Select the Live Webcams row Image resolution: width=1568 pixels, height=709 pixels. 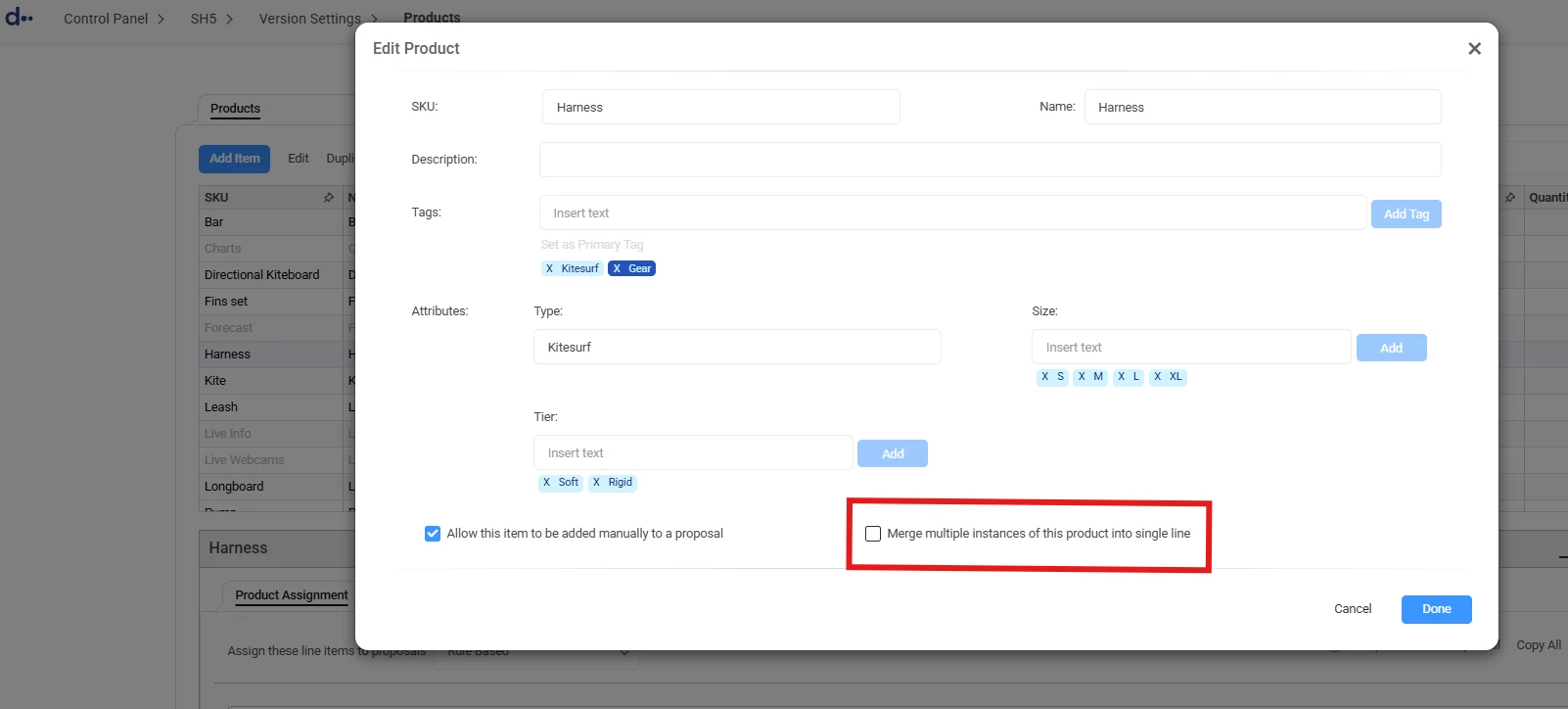click(x=271, y=460)
